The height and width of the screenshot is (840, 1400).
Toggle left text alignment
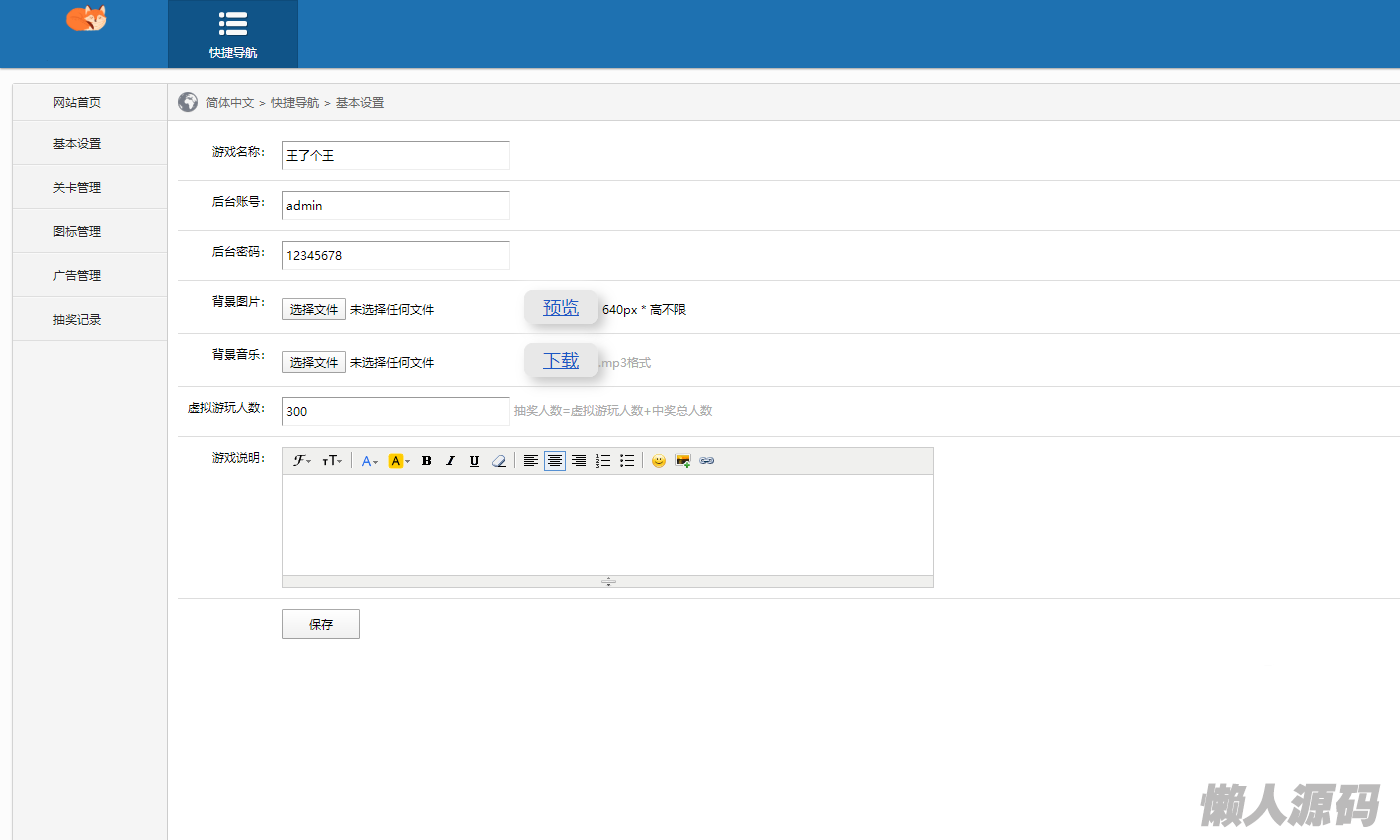click(x=531, y=461)
